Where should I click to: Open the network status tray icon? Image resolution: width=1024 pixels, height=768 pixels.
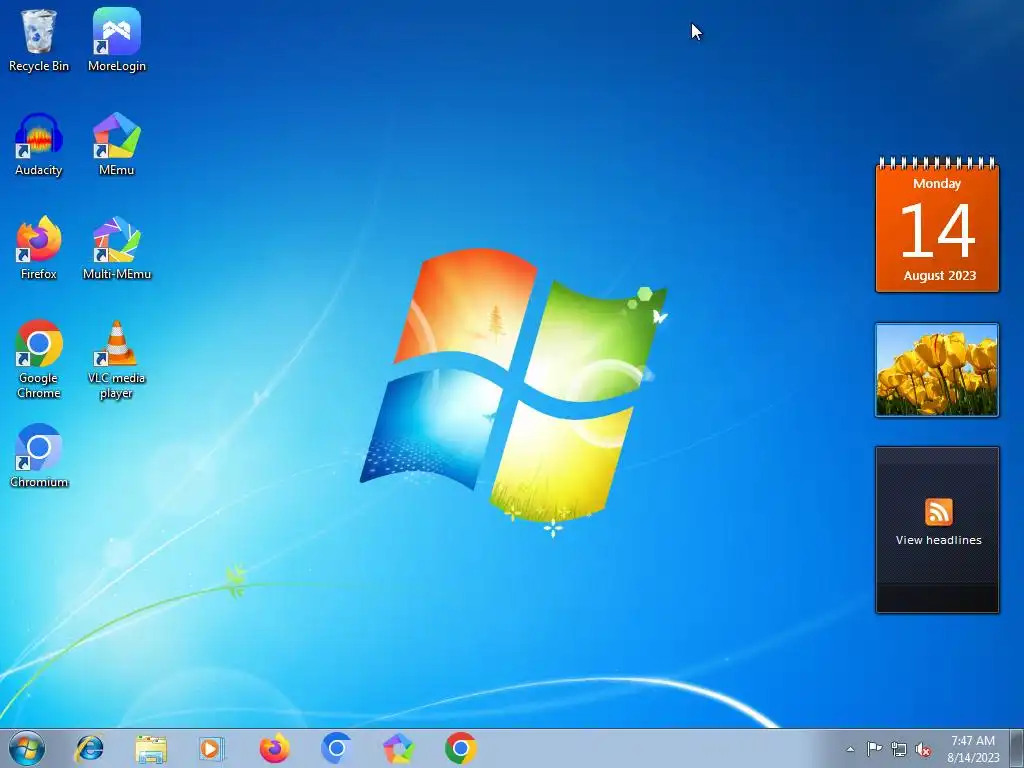pyautogui.click(x=899, y=749)
